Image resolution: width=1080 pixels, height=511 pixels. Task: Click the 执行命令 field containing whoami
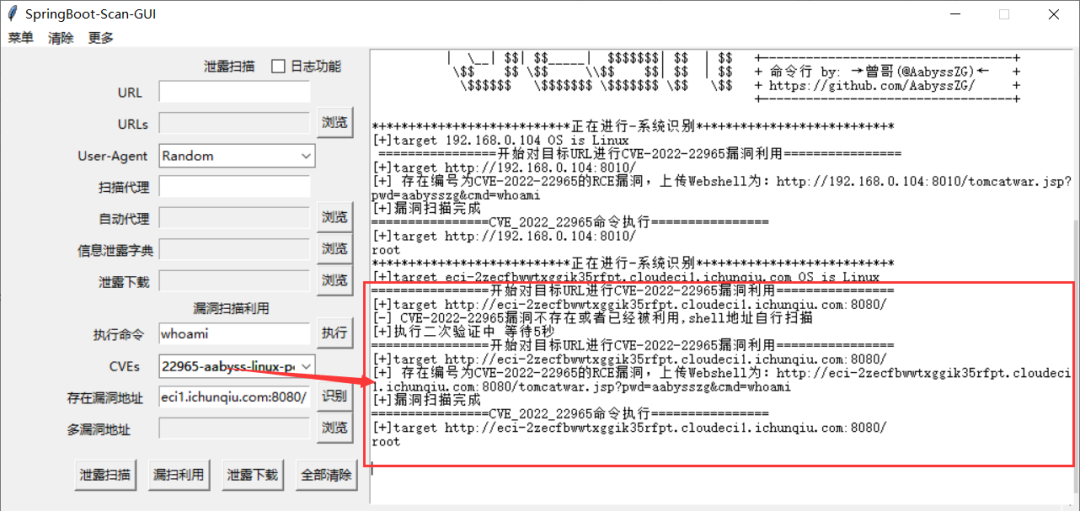[x=234, y=334]
